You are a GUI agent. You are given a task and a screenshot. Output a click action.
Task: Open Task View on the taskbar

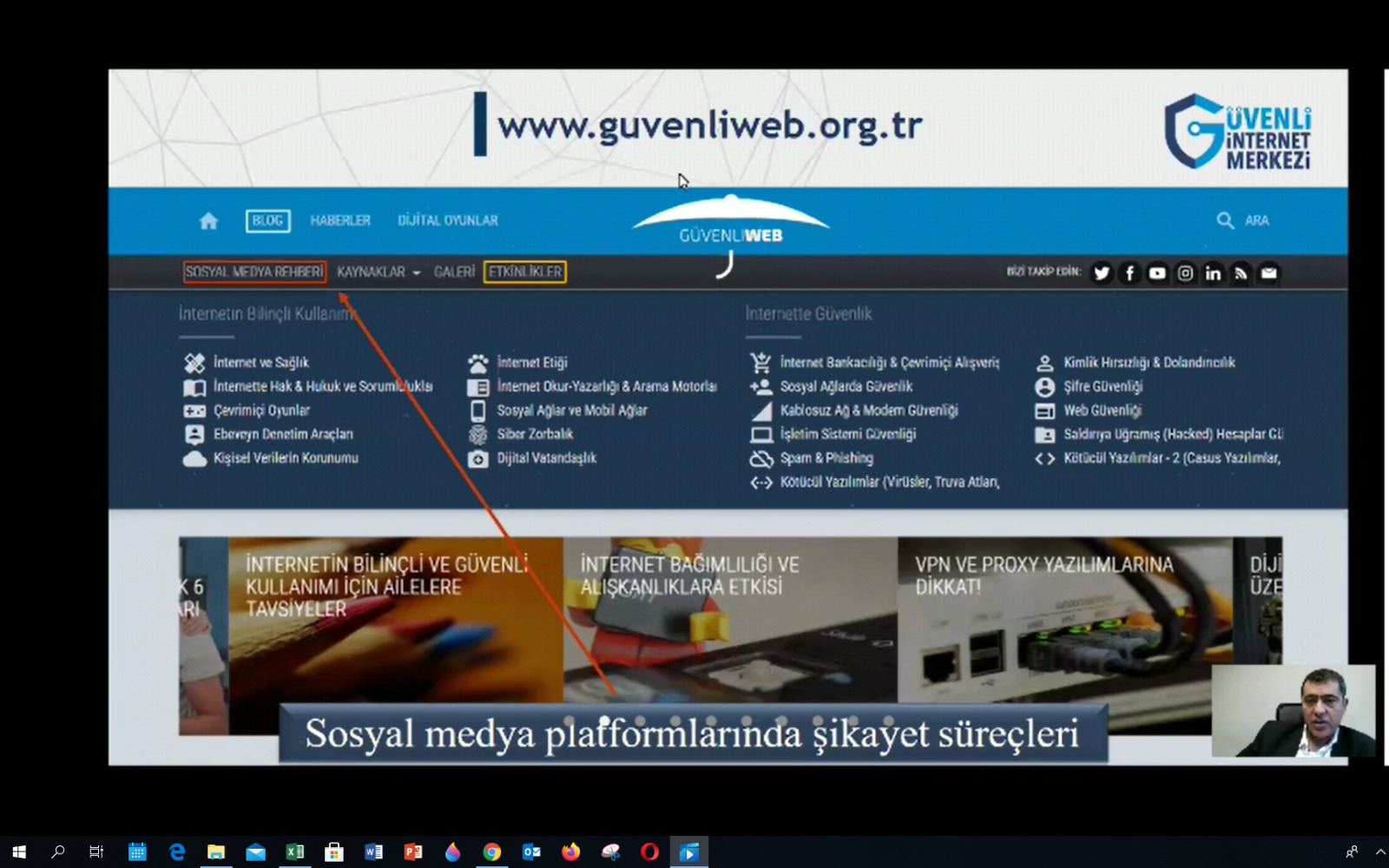(96, 852)
